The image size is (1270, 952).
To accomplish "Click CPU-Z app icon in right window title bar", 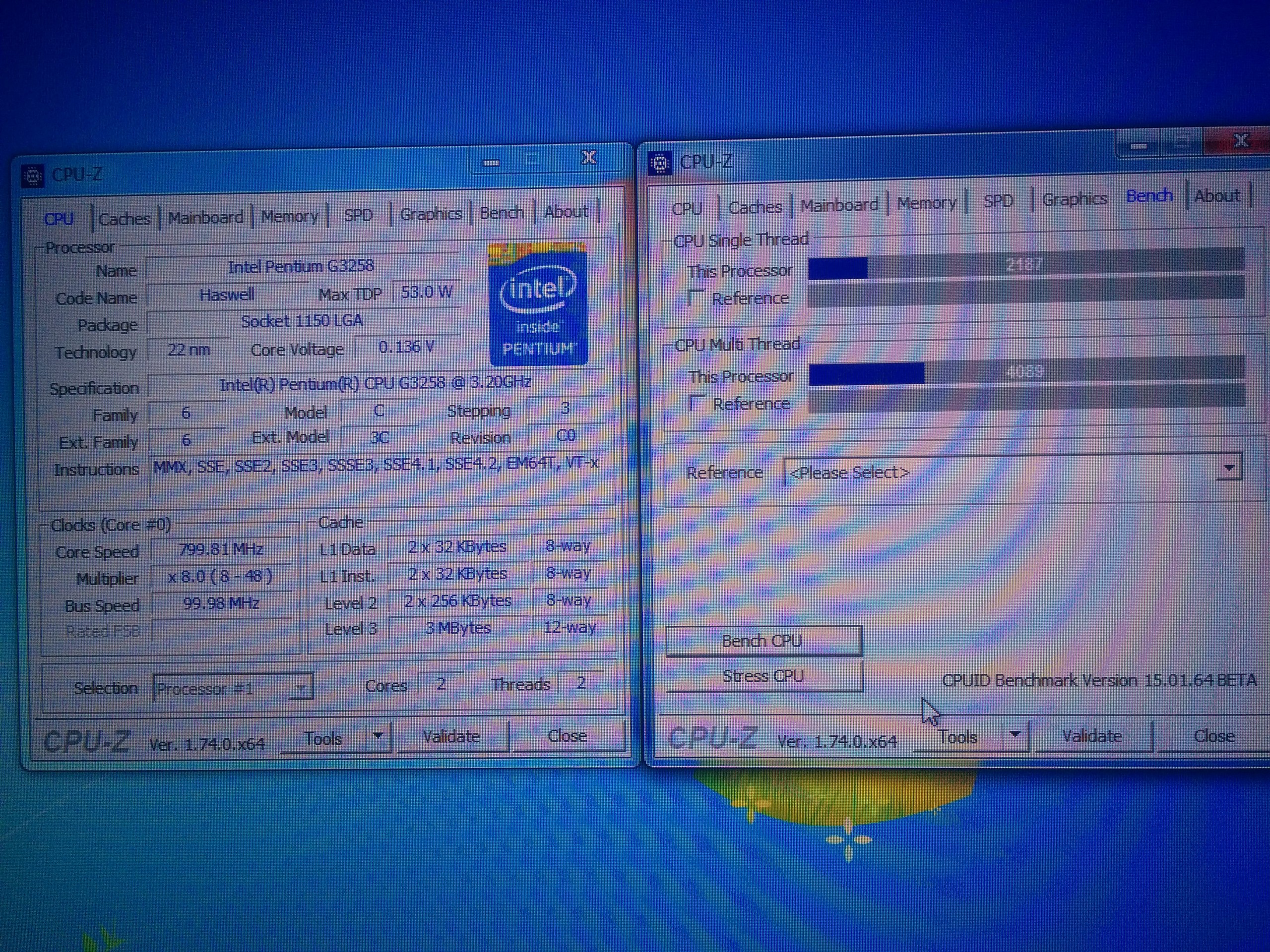I will (660, 163).
